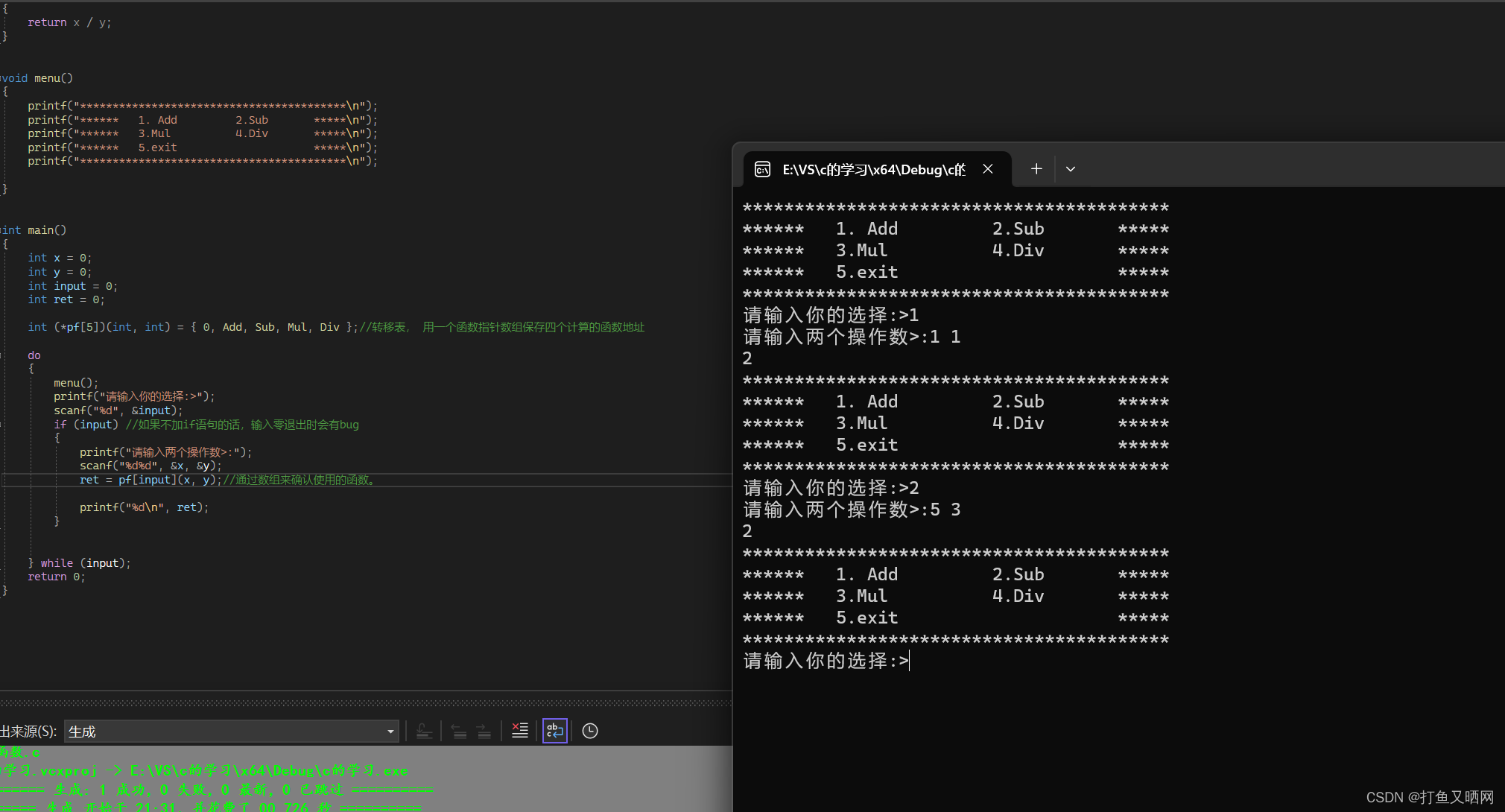Click the 'int input = 0;' declaration
Screen dimensions: 1505x812
coord(72,286)
